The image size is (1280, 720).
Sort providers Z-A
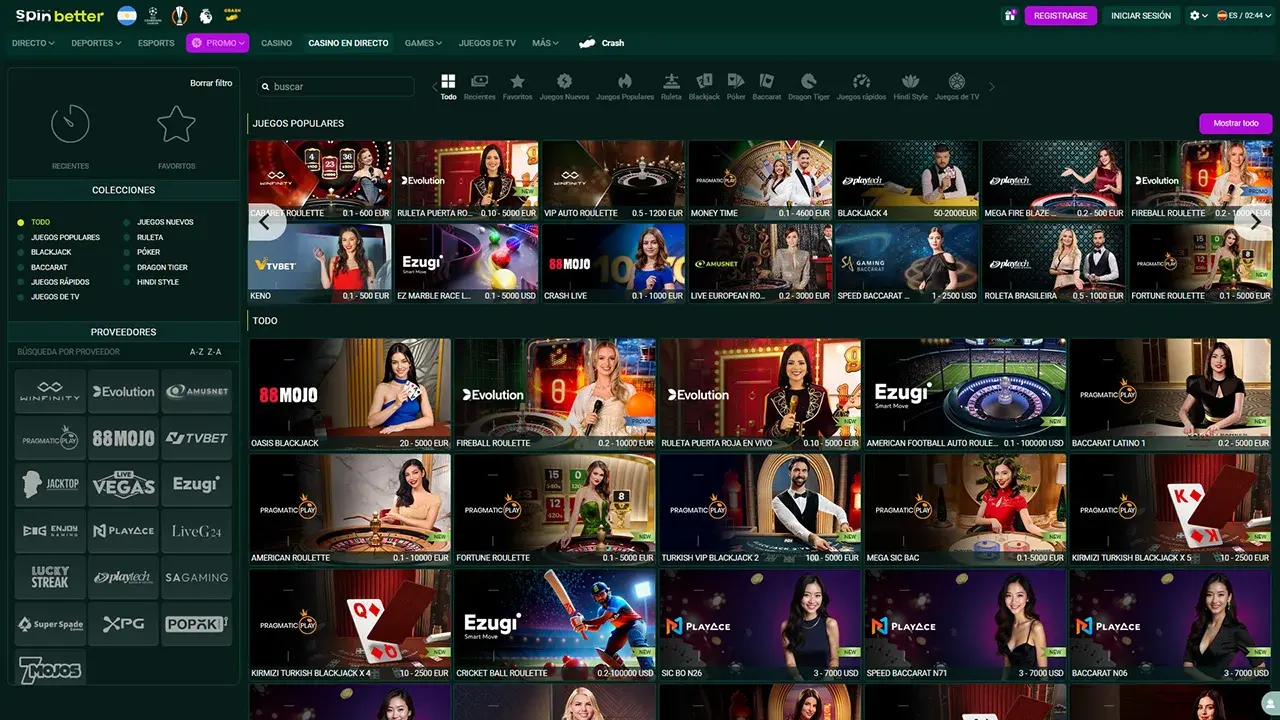214,352
